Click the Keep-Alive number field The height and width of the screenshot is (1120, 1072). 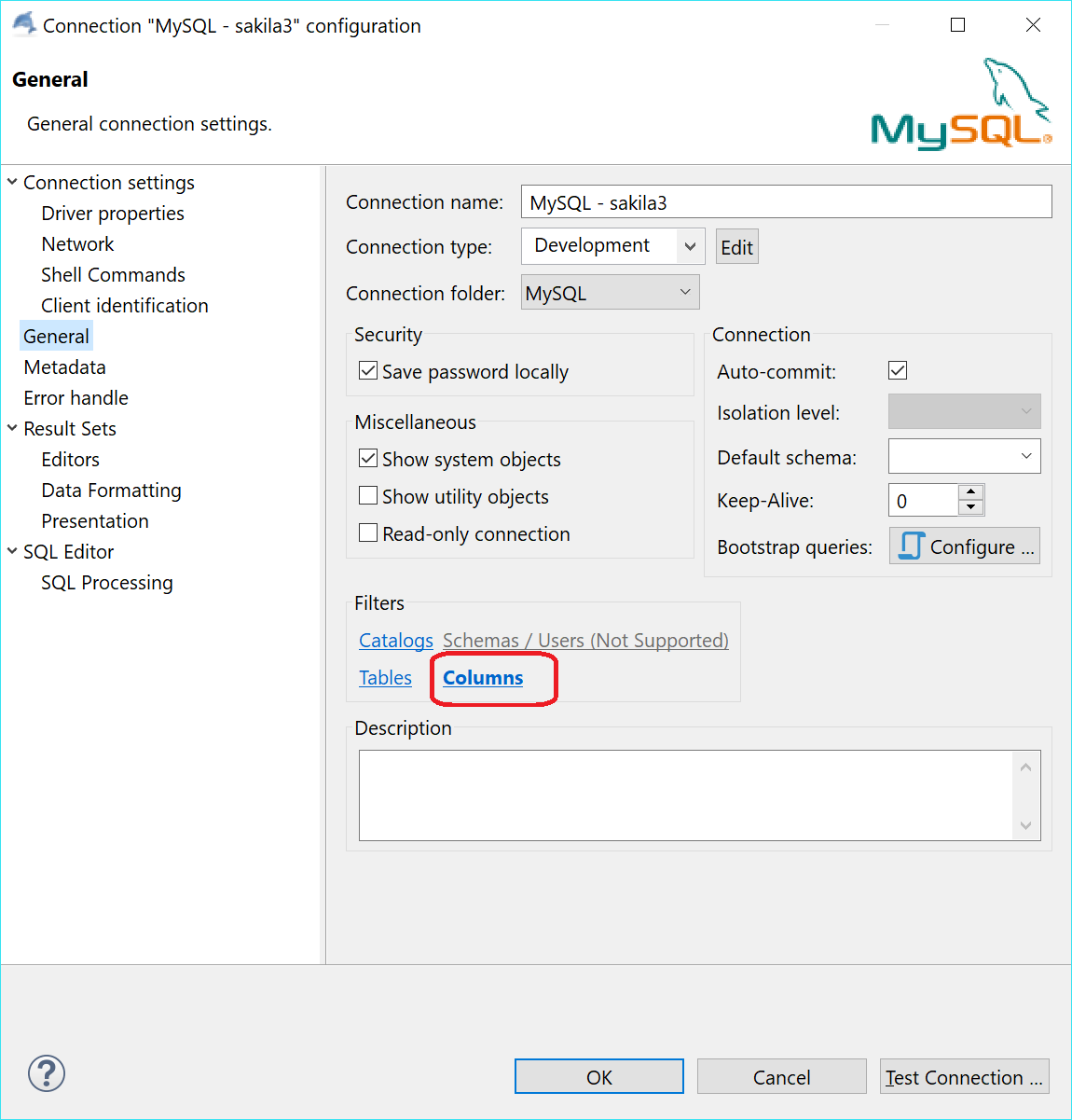point(923,501)
